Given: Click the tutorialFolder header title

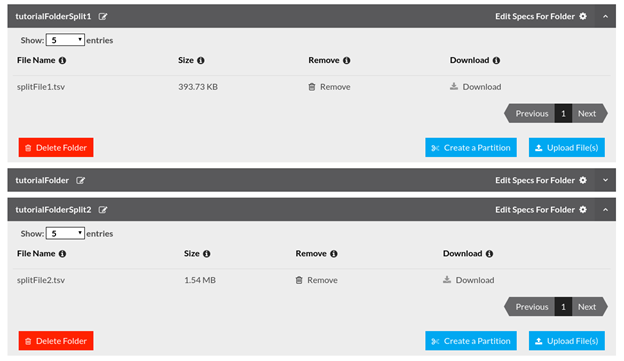Looking at the screenshot, I should (x=42, y=180).
